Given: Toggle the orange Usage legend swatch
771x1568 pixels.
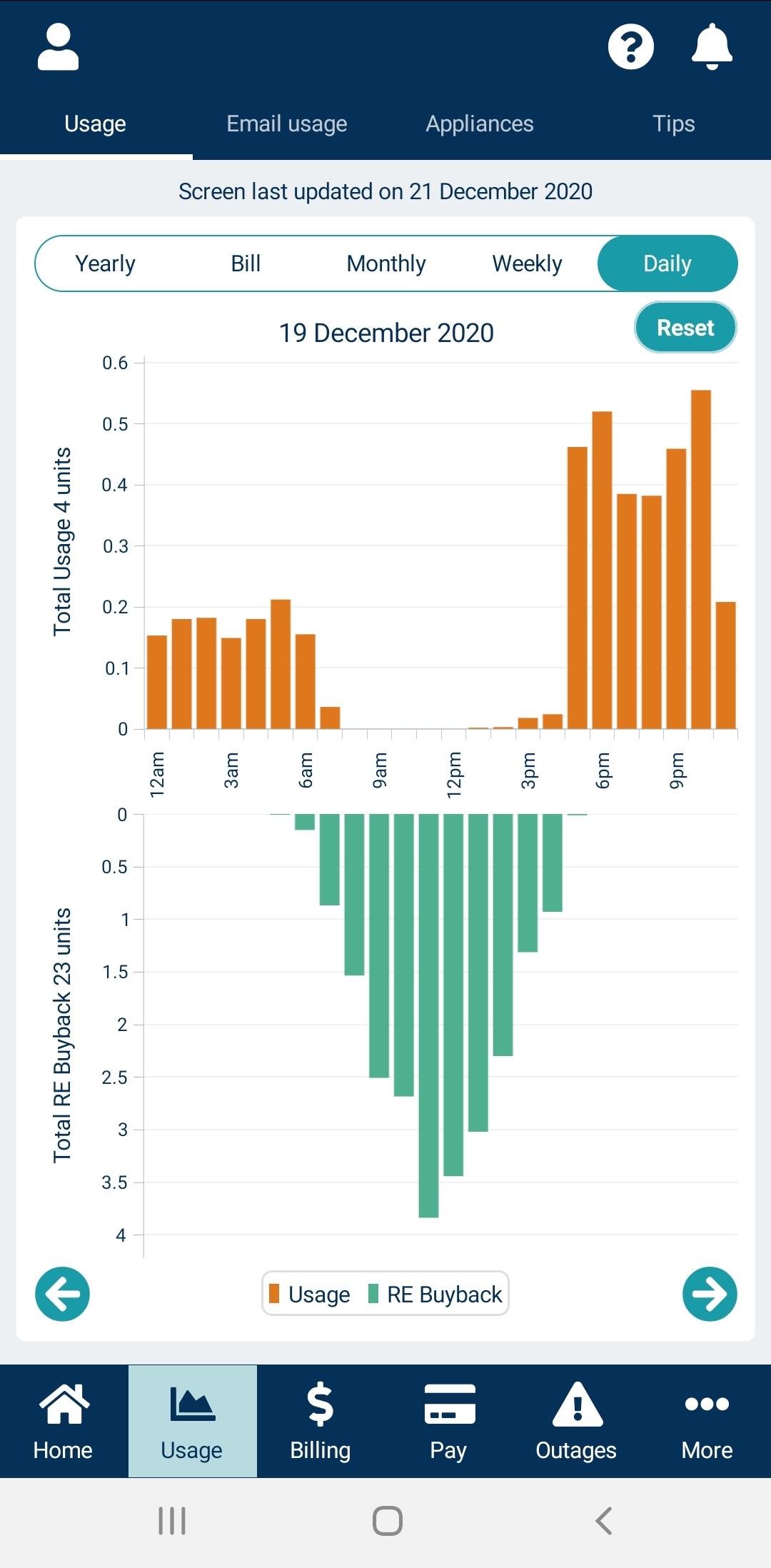Looking at the screenshot, I should (x=274, y=1293).
